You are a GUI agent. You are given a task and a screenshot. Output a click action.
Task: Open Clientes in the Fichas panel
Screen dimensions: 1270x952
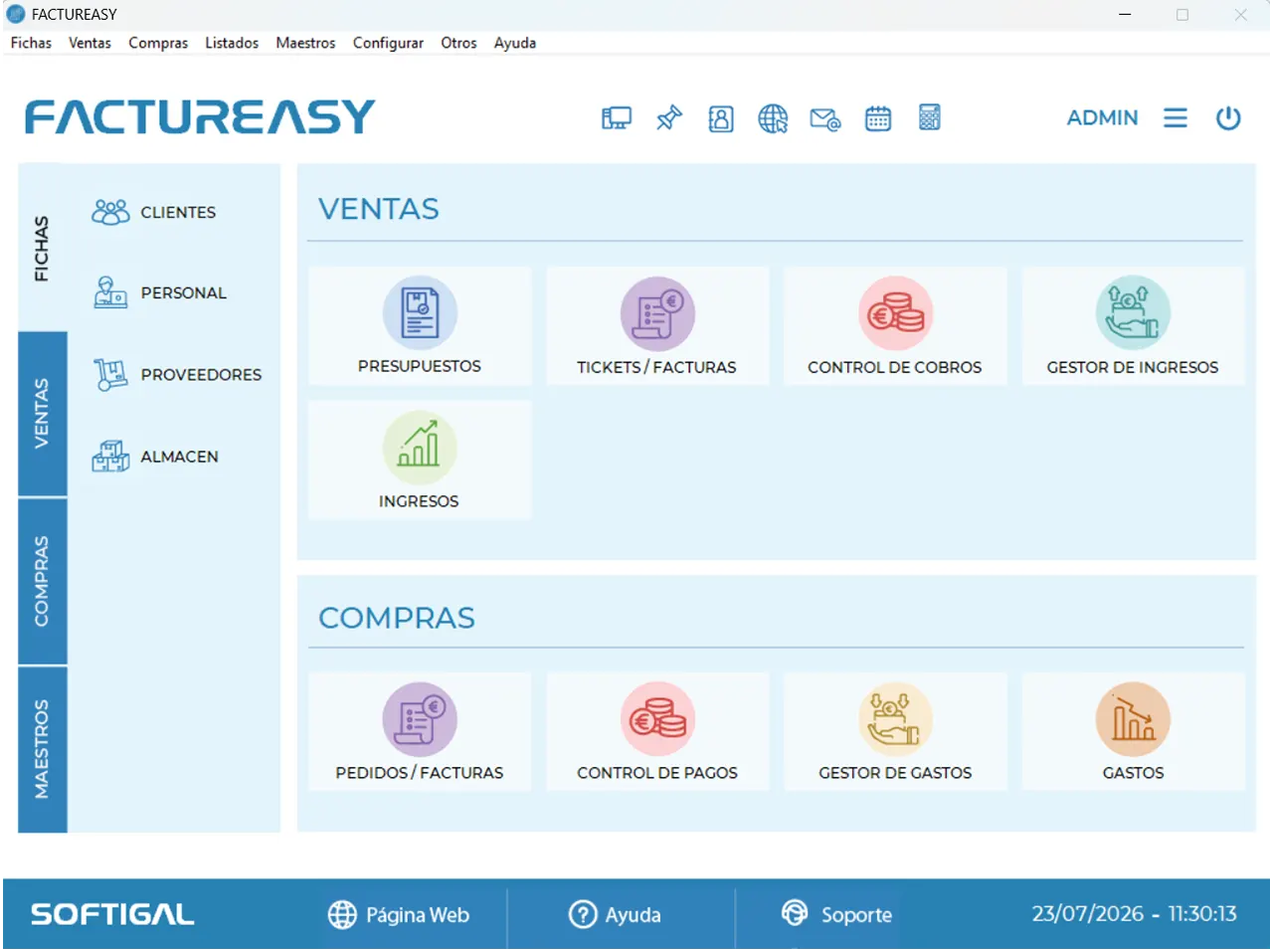tap(154, 212)
